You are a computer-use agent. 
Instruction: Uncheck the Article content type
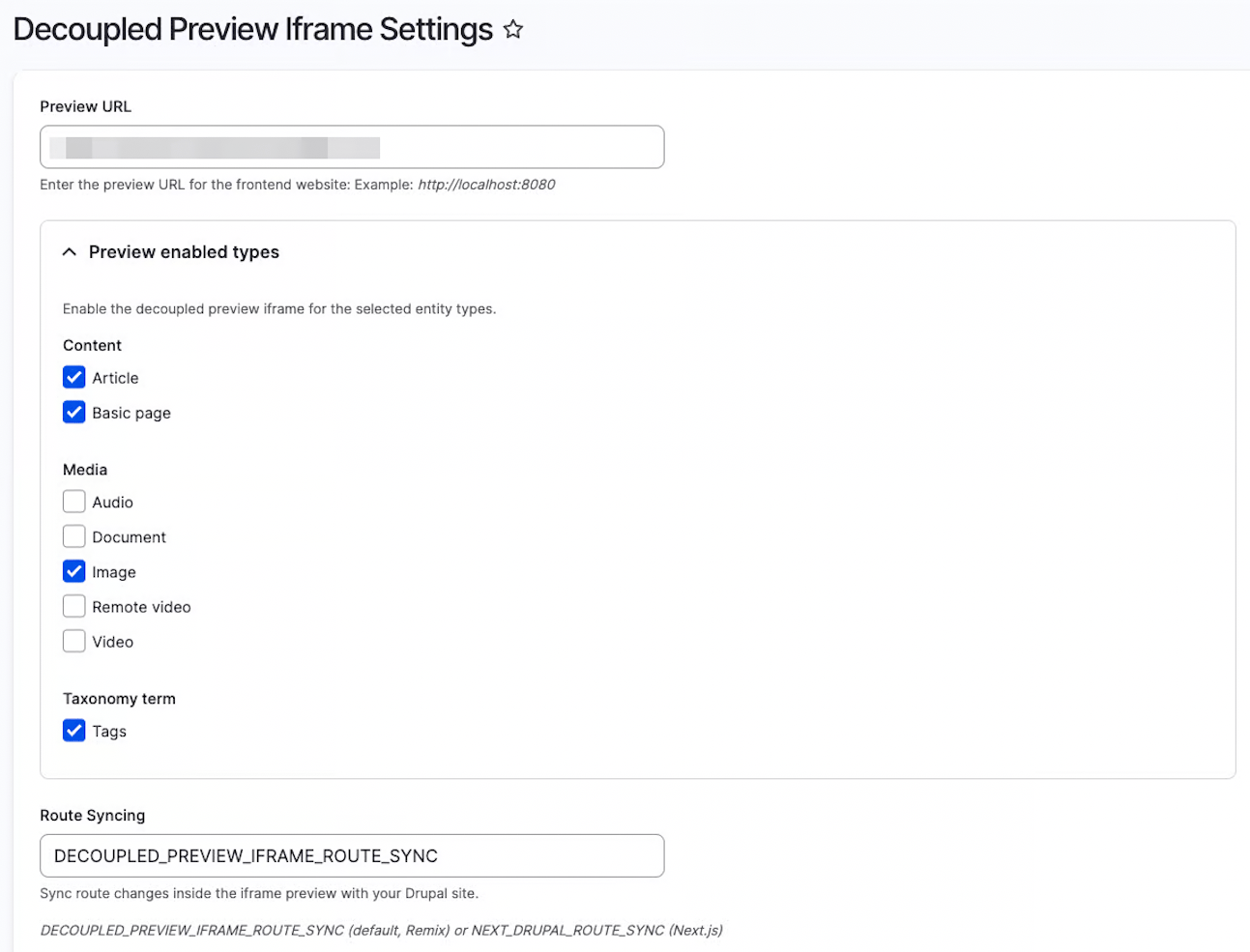click(x=74, y=377)
